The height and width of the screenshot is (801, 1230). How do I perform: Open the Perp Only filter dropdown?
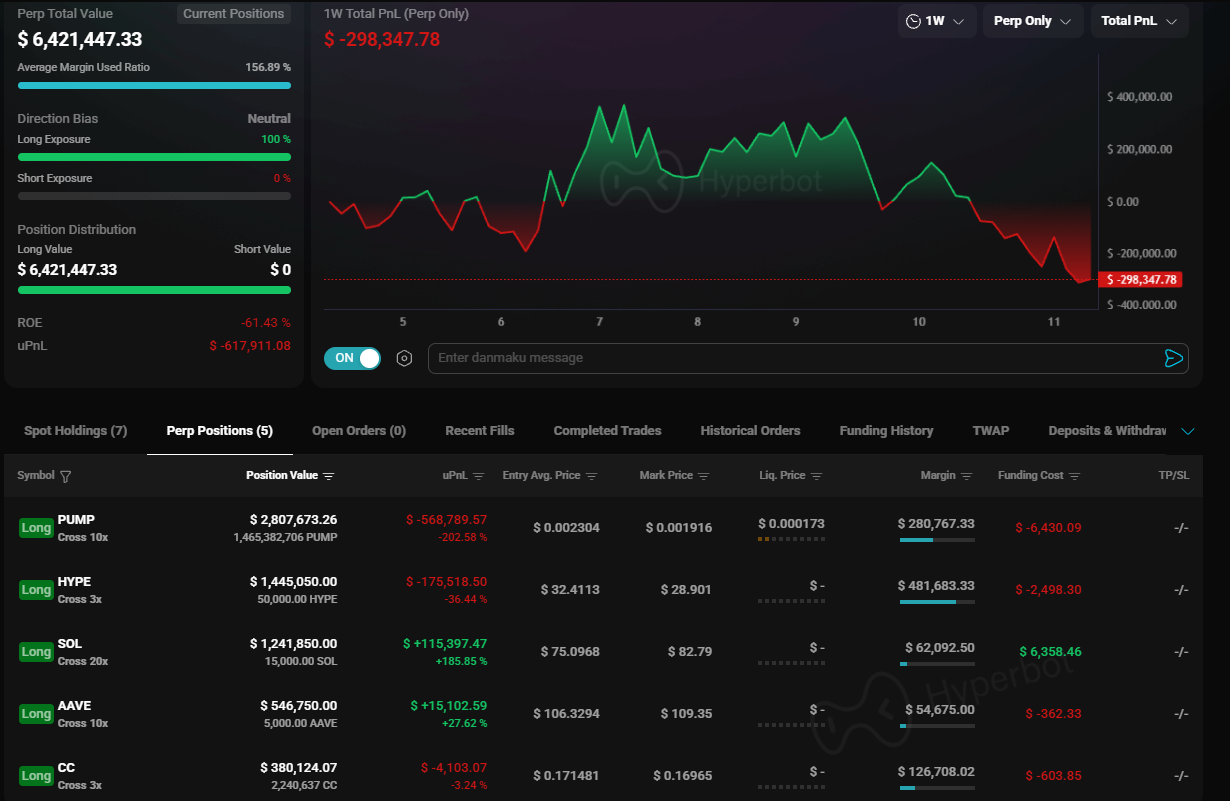(x=1032, y=21)
